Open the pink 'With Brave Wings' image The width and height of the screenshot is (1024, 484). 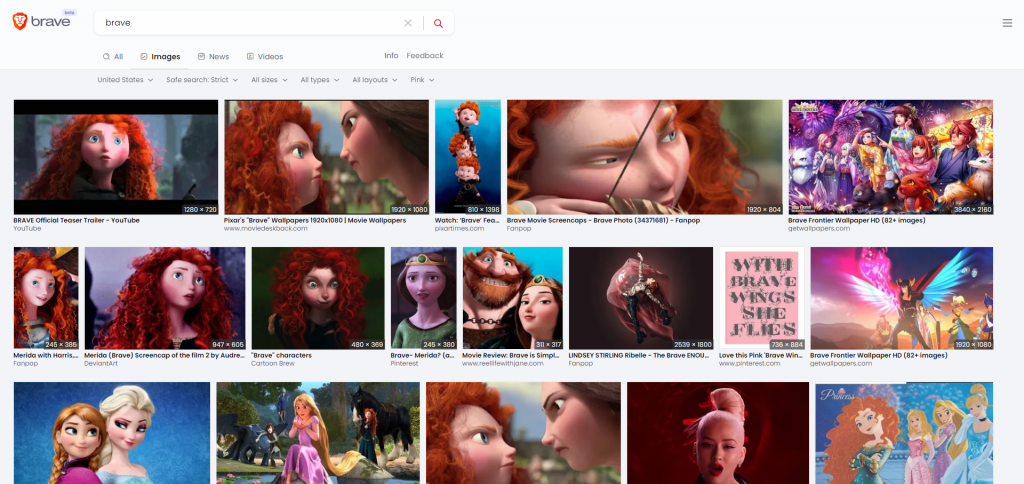click(761, 297)
